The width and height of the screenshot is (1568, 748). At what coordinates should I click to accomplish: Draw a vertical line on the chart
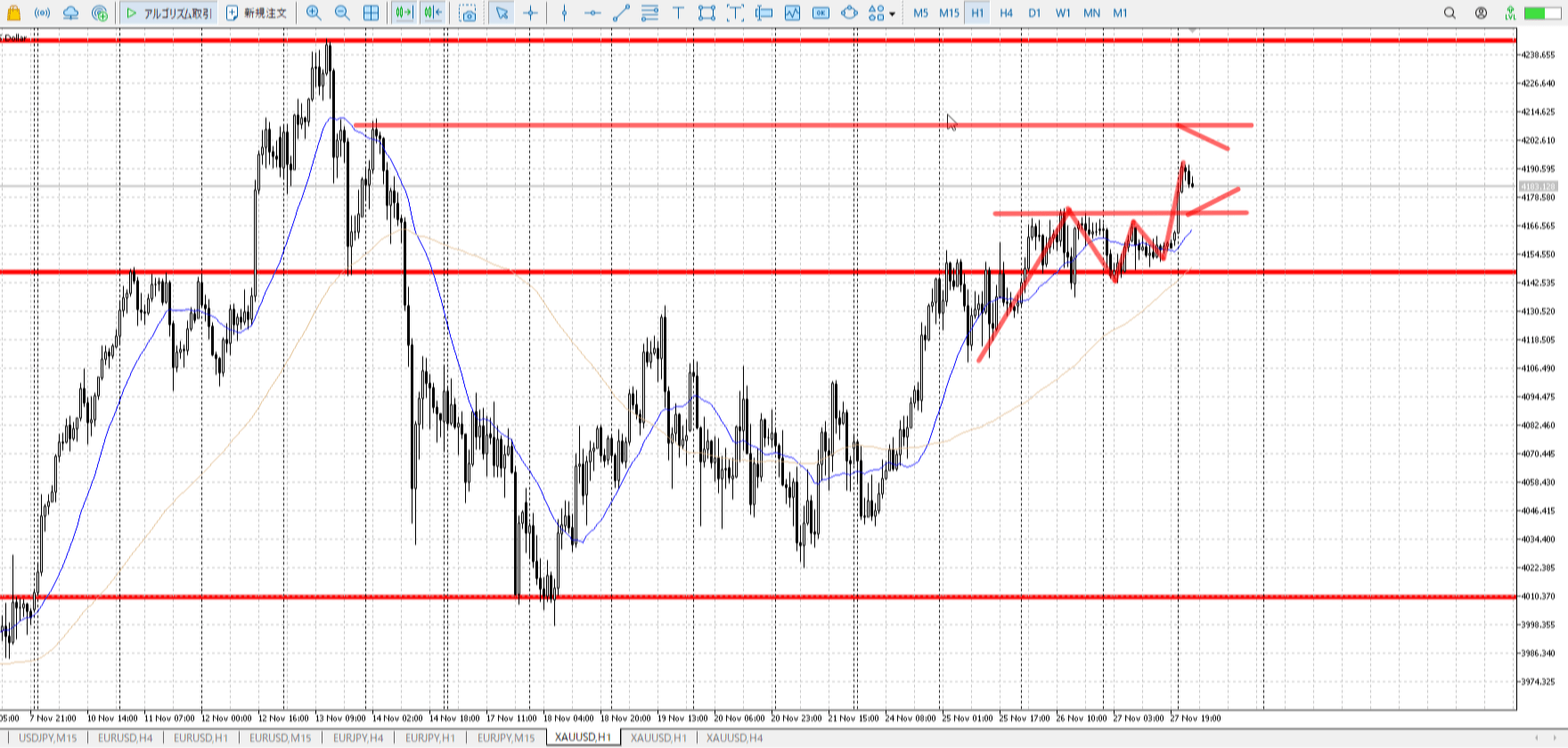[564, 13]
